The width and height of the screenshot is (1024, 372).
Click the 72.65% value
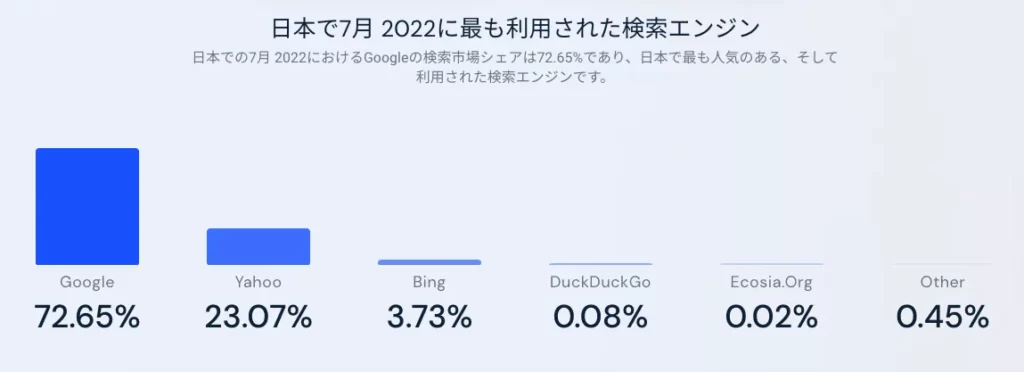click(87, 317)
